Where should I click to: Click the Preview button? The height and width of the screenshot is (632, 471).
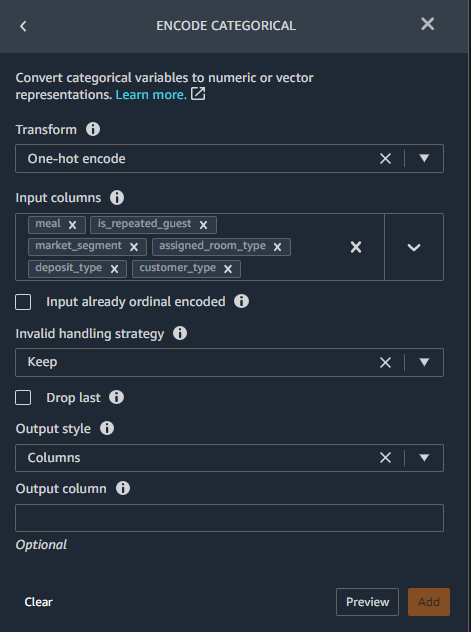click(x=367, y=602)
